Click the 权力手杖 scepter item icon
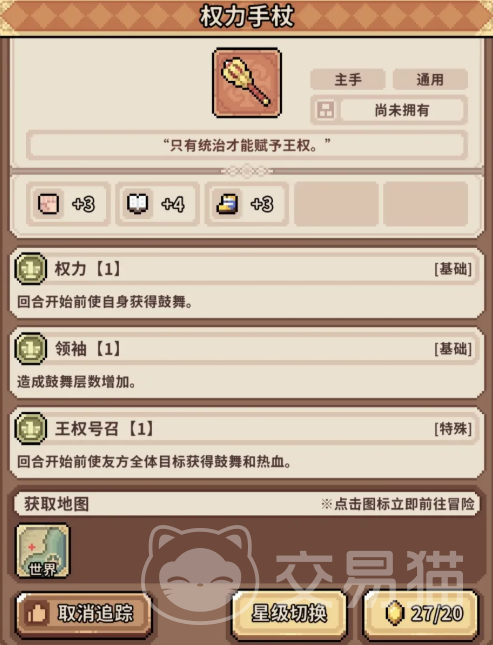Image resolution: width=493 pixels, height=645 pixels. pyautogui.click(x=246, y=83)
